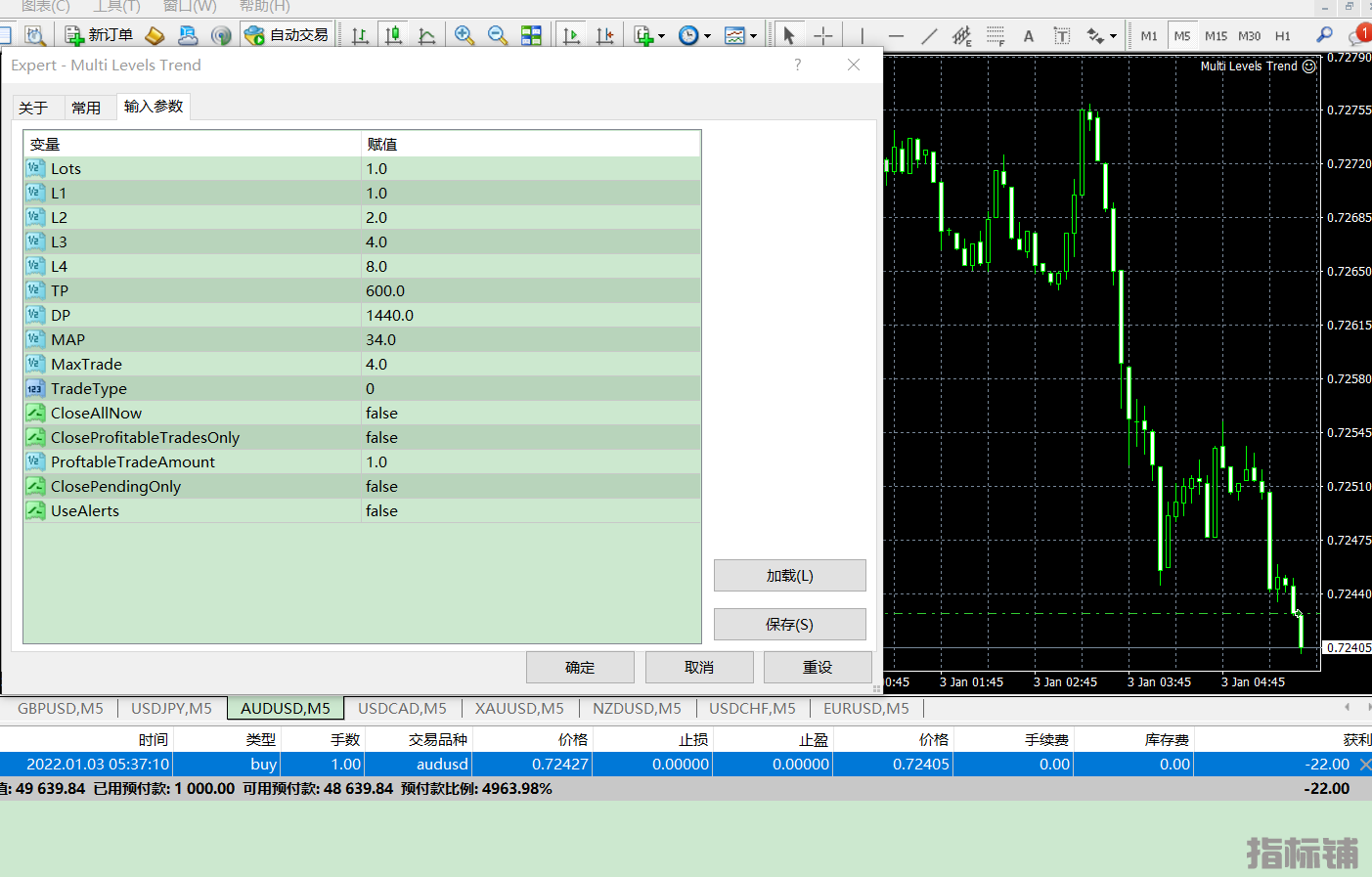1372x877 pixels.
Task: Switch chart to bar chart mode
Action: pos(360,35)
